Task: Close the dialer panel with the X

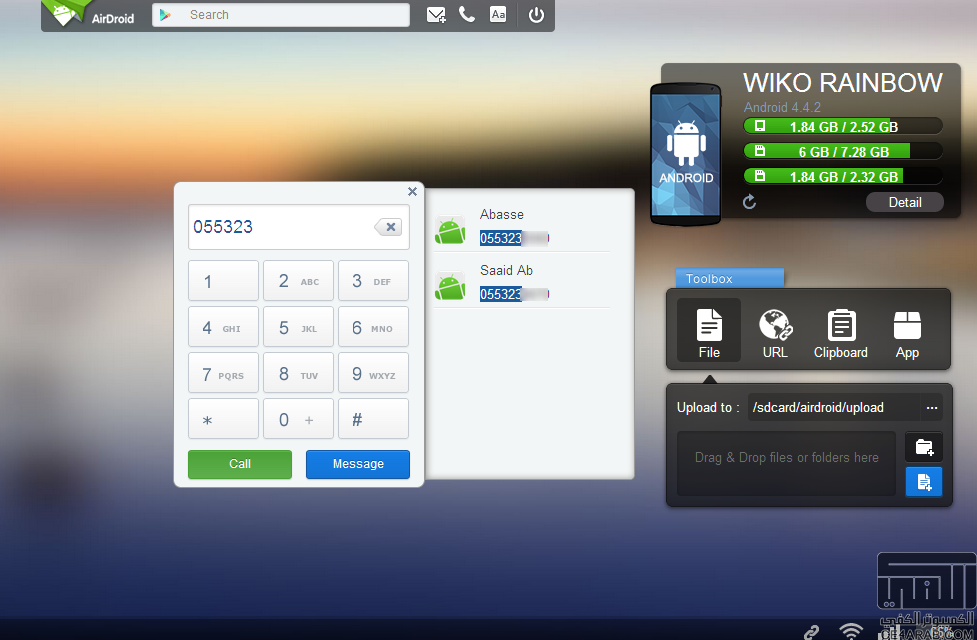Action: click(x=412, y=191)
